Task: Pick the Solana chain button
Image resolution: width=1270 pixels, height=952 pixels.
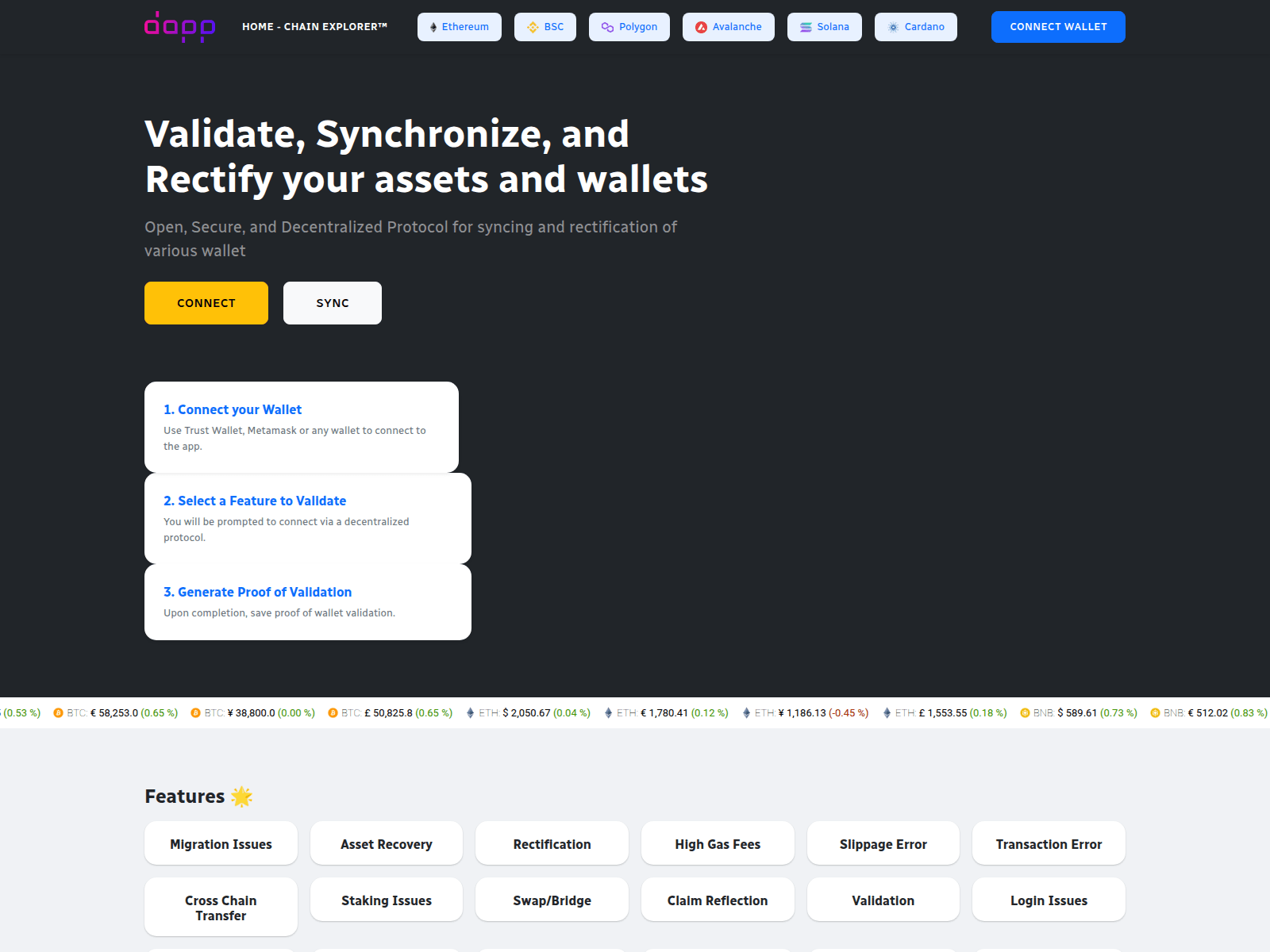Action: pos(824,27)
